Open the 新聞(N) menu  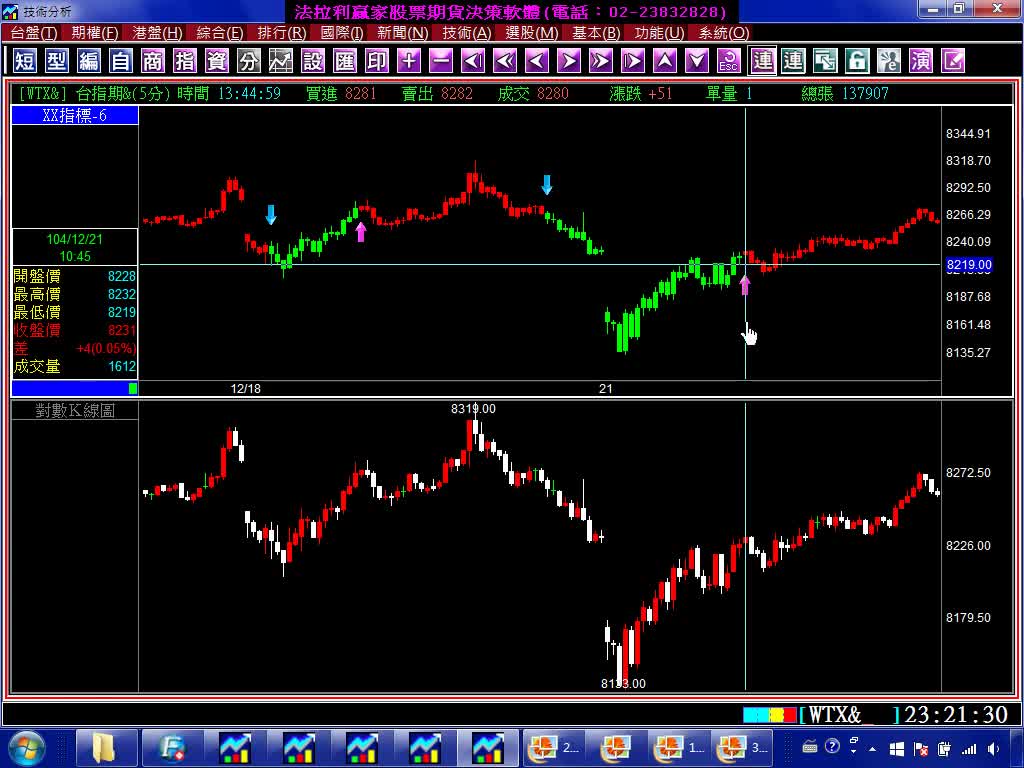point(403,33)
